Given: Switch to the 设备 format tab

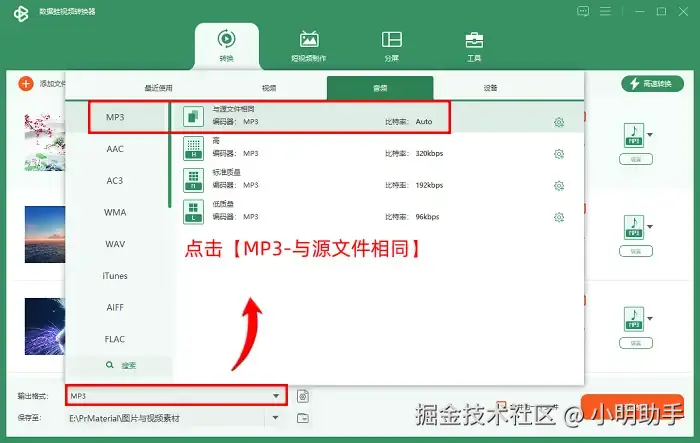Looking at the screenshot, I should [490, 88].
